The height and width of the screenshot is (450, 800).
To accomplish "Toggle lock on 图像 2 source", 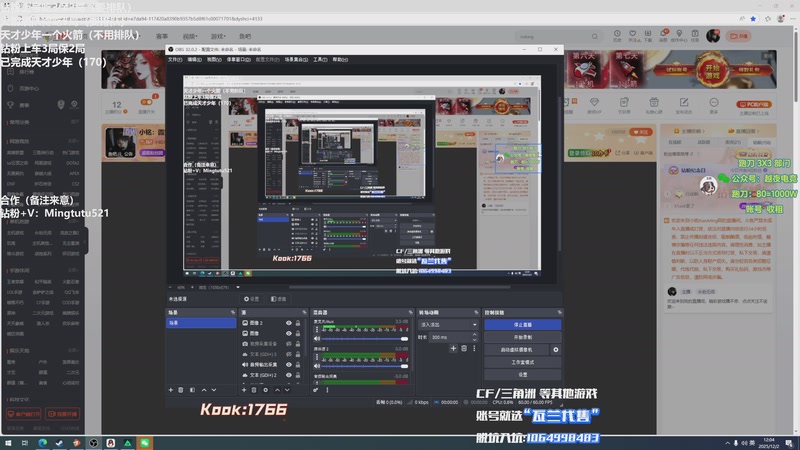I will point(298,323).
